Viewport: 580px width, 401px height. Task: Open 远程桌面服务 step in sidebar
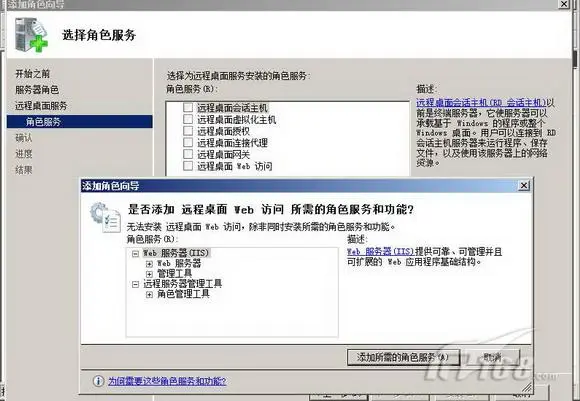coord(41,105)
